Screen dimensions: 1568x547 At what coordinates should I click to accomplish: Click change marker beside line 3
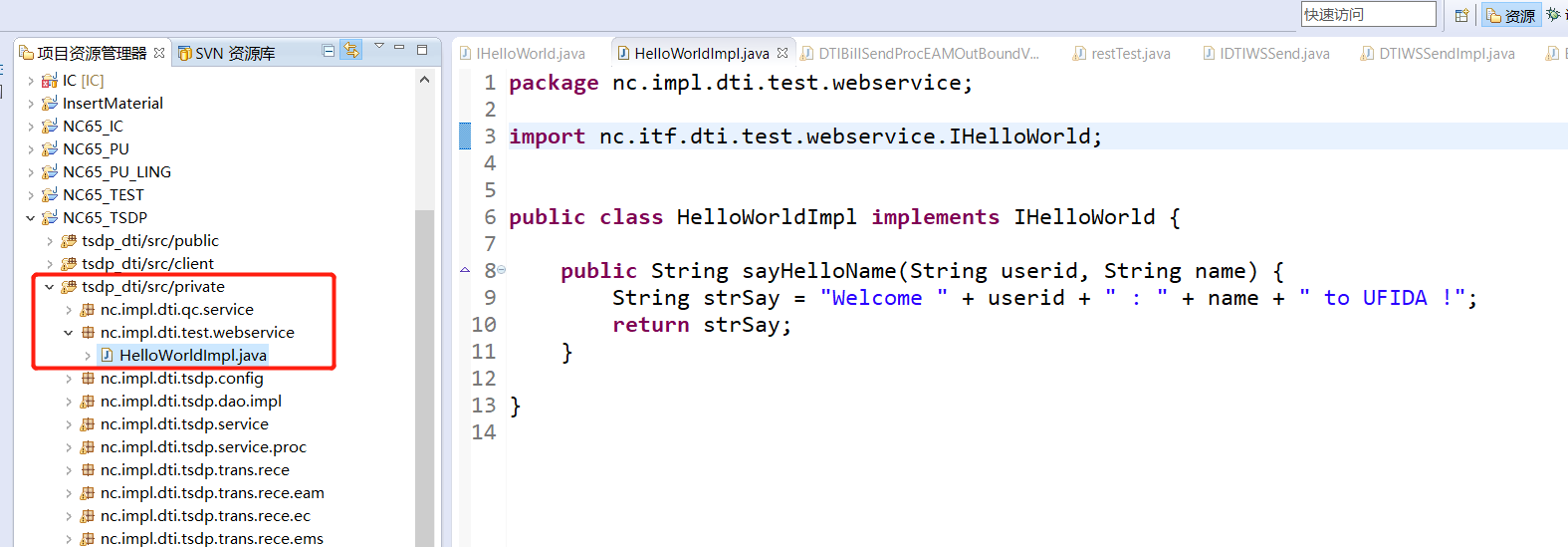click(465, 136)
